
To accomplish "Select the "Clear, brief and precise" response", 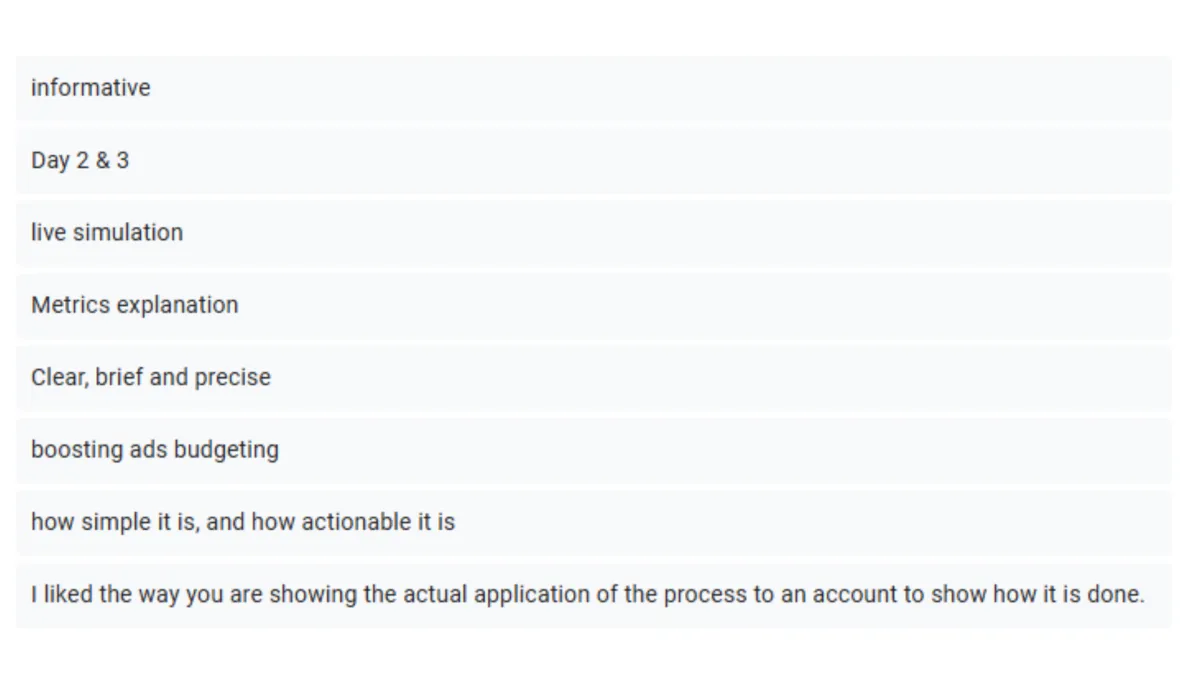I will (593, 378).
